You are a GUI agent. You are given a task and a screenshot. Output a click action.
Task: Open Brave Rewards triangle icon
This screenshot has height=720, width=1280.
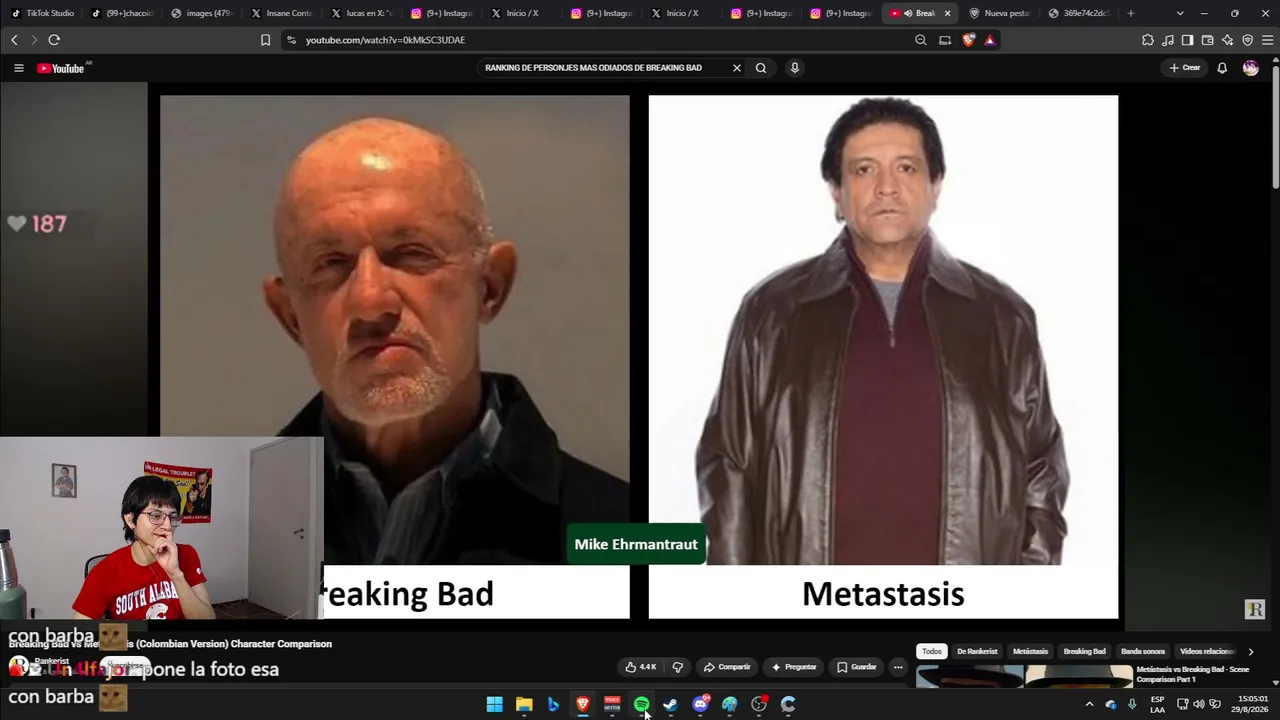coord(990,40)
